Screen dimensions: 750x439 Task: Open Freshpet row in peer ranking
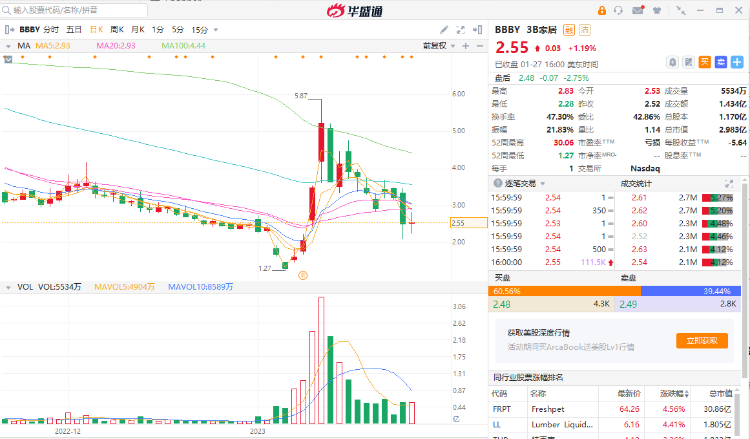pyautogui.click(x=614, y=409)
